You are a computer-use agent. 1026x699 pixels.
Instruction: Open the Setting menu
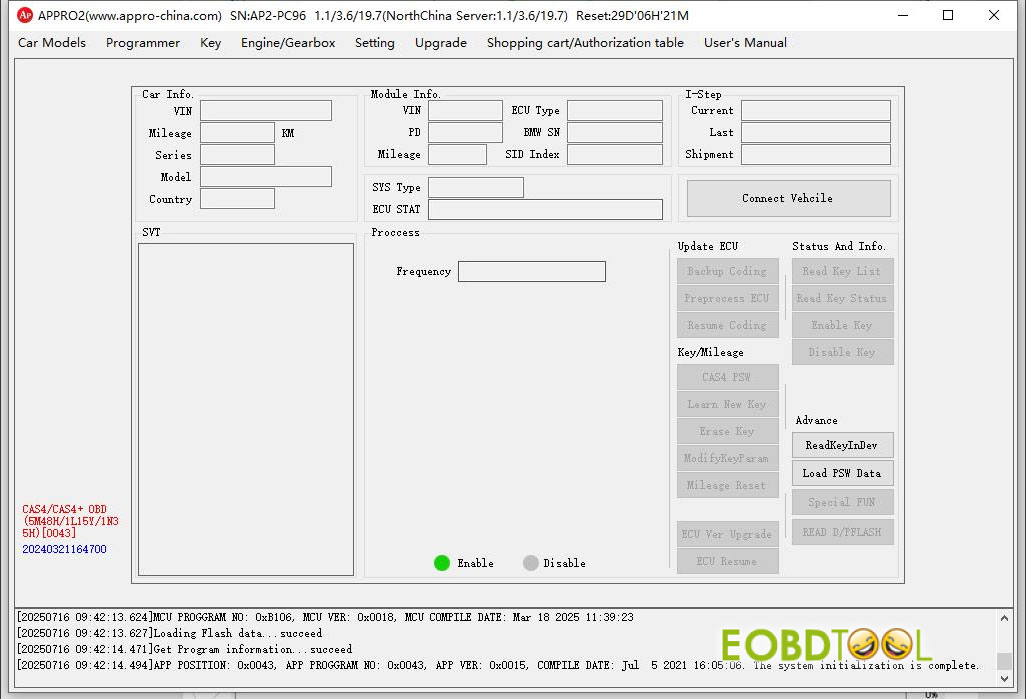click(x=374, y=43)
